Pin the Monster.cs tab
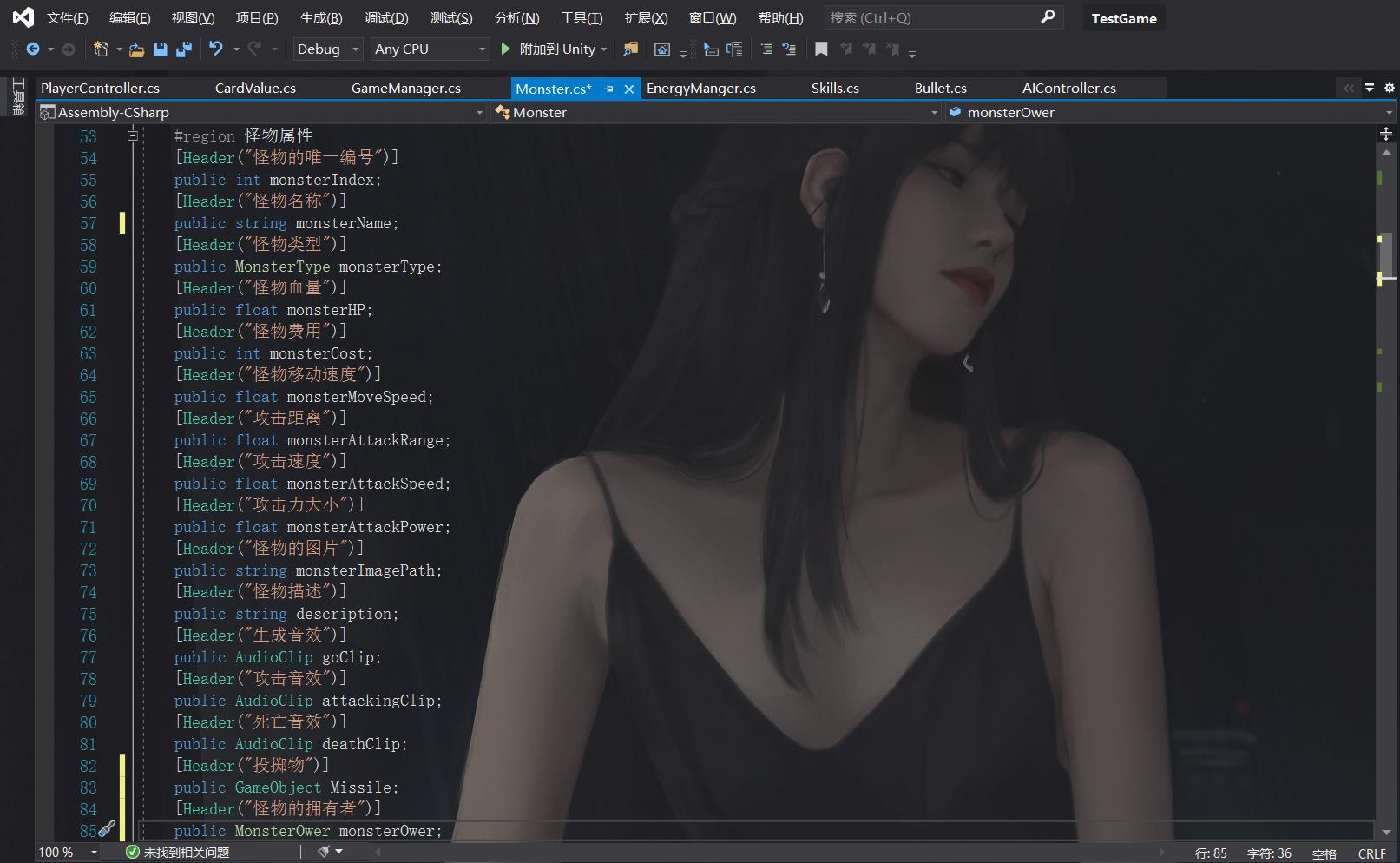The width and height of the screenshot is (1400, 863). pyautogui.click(x=608, y=89)
